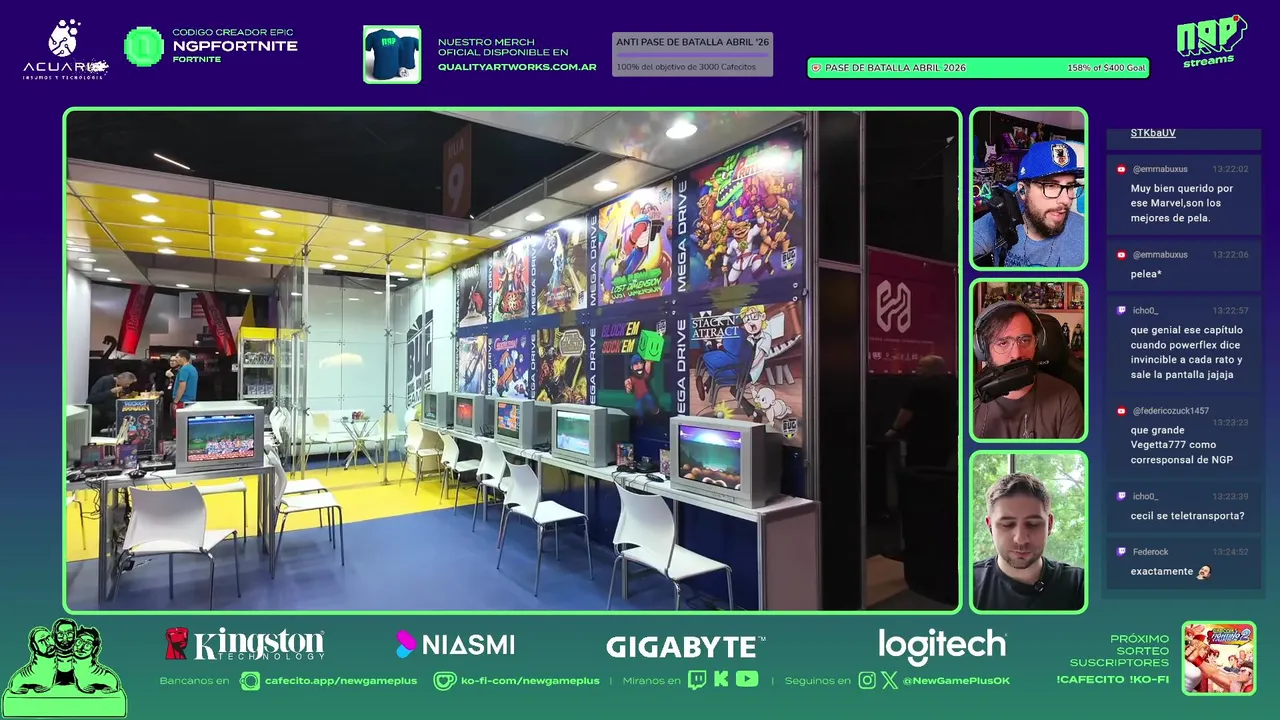Click the green Pase de Batalla Abril 2026 goal bar
Image resolution: width=1280 pixels, height=720 pixels.
point(978,68)
